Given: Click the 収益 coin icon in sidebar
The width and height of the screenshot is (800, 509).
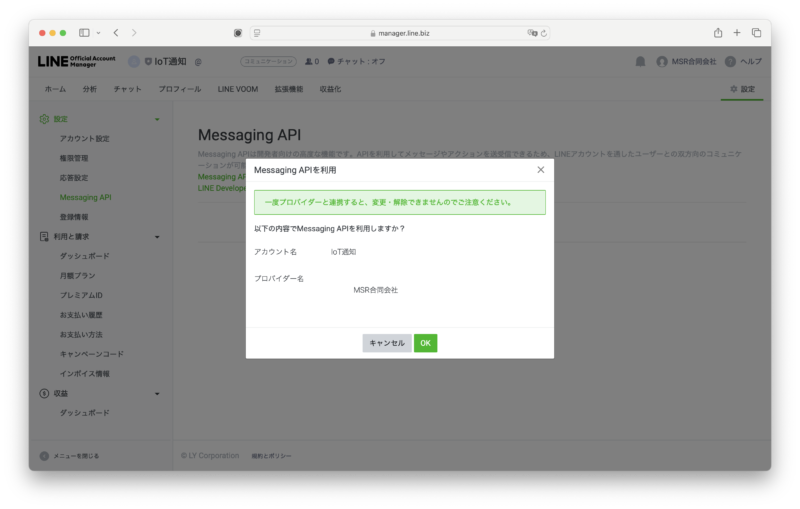Looking at the screenshot, I should (x=44, y=393).
